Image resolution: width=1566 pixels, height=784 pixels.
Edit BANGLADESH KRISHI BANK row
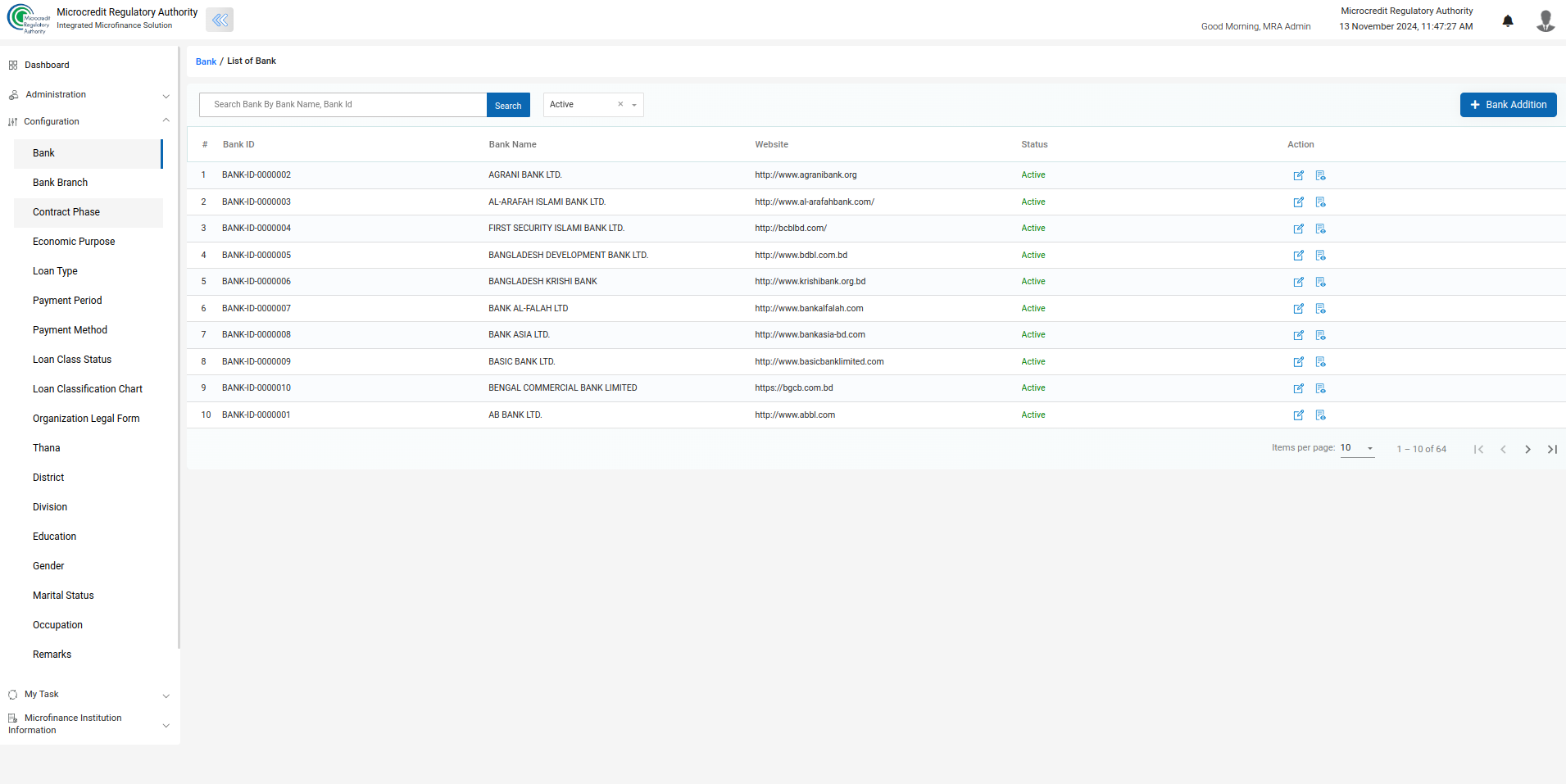[1299, 282]
